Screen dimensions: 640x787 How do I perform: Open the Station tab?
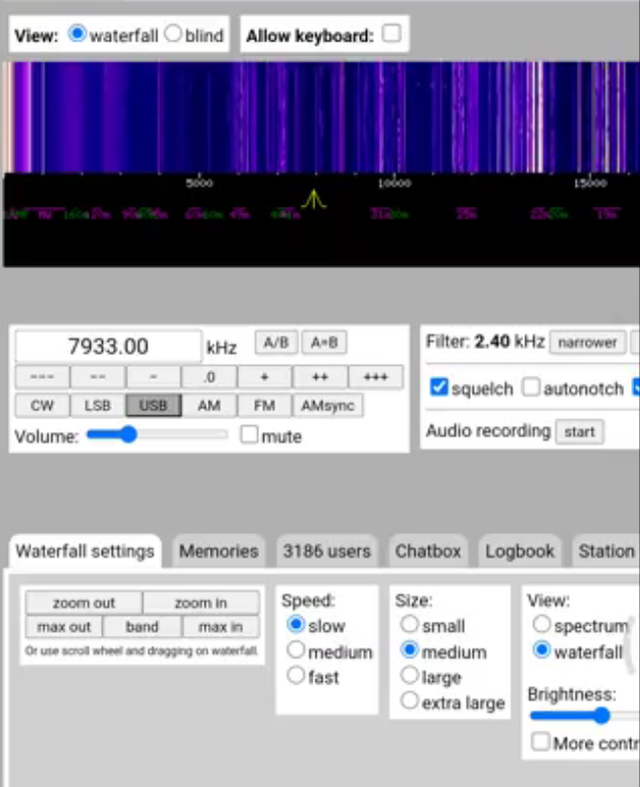pos(606,551)
